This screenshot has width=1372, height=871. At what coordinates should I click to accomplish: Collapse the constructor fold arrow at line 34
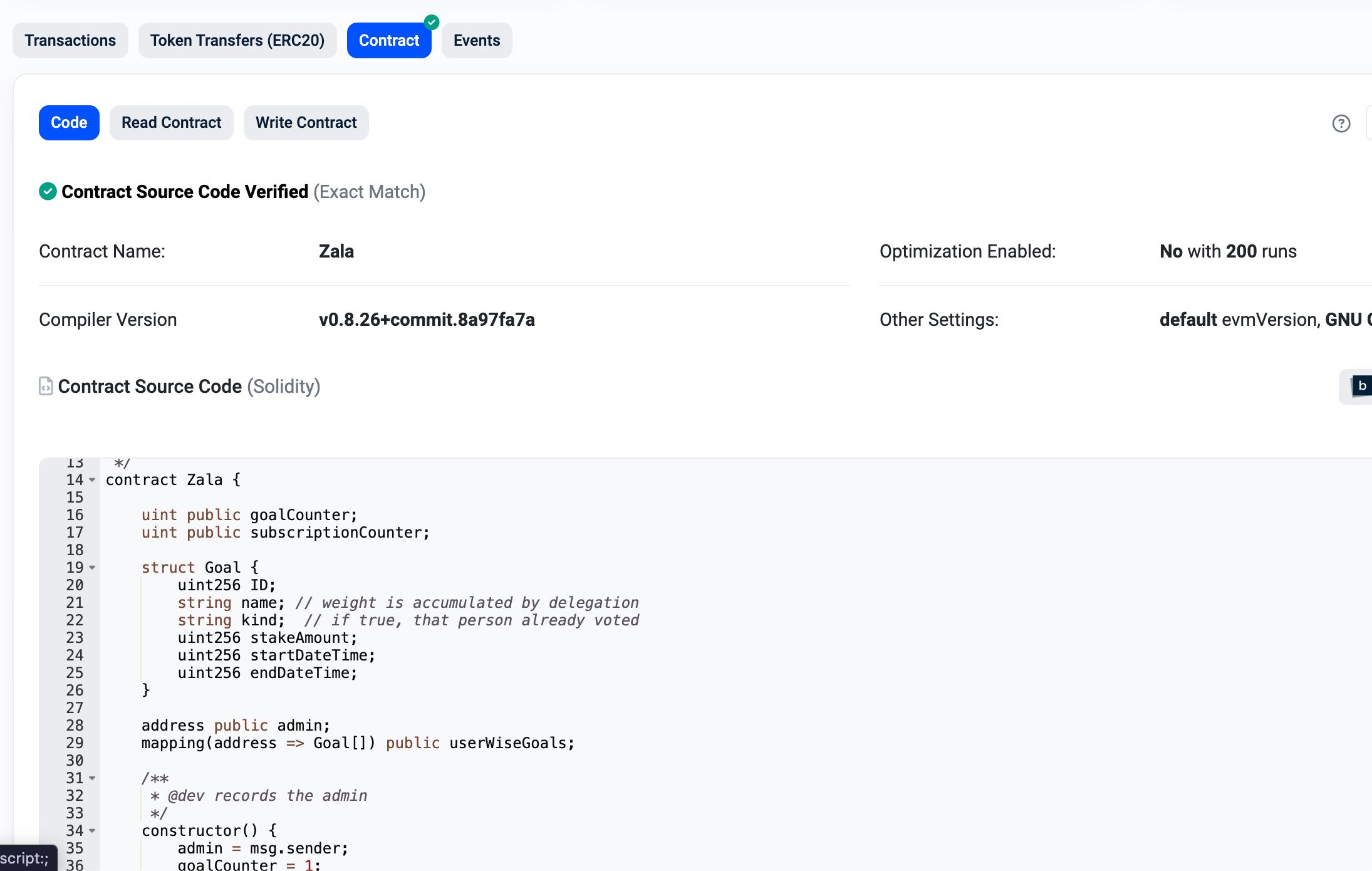point(92,831)
